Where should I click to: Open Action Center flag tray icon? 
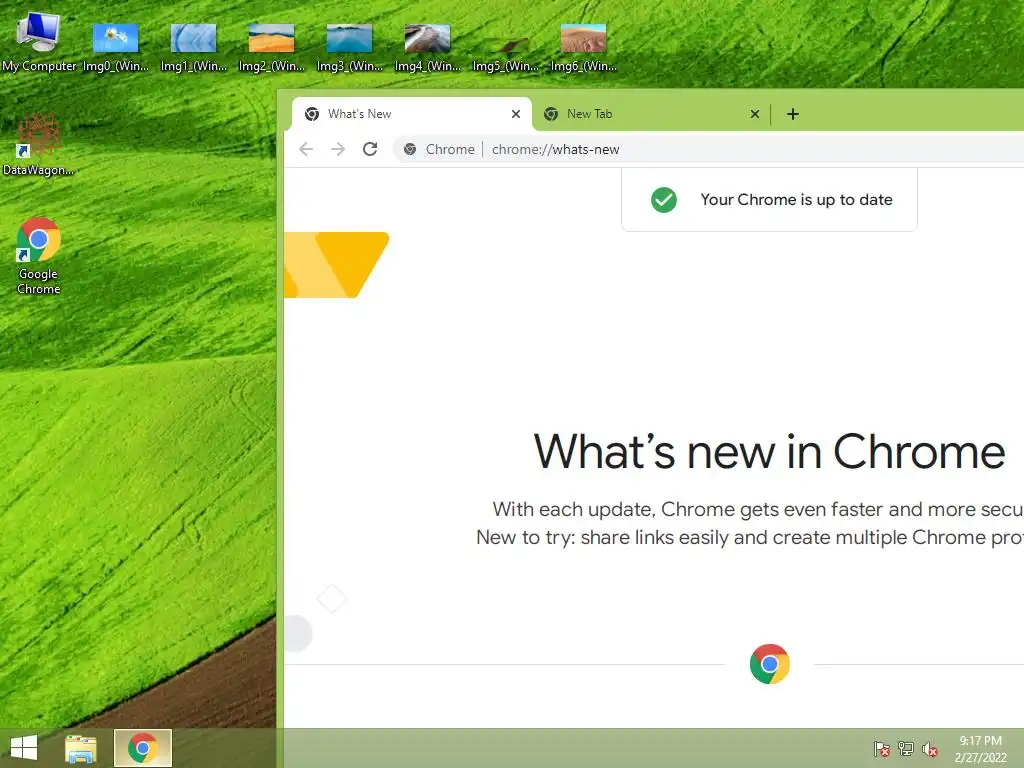(x=881, y=748)
